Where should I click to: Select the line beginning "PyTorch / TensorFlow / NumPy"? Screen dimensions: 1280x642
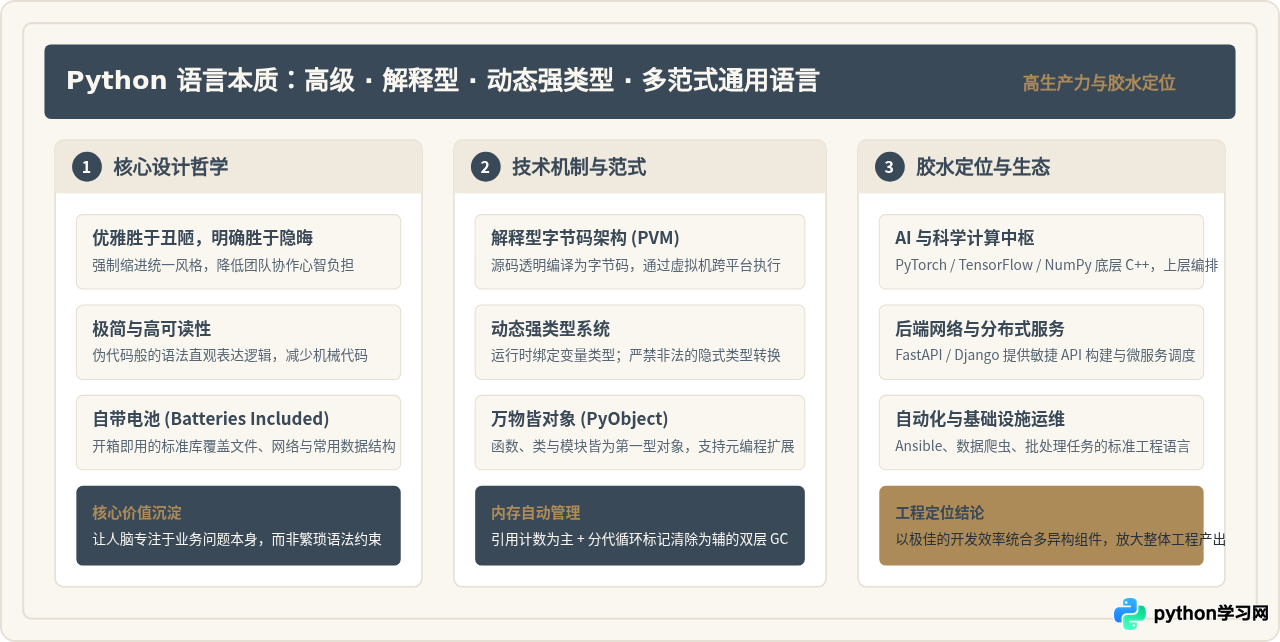1057,265
